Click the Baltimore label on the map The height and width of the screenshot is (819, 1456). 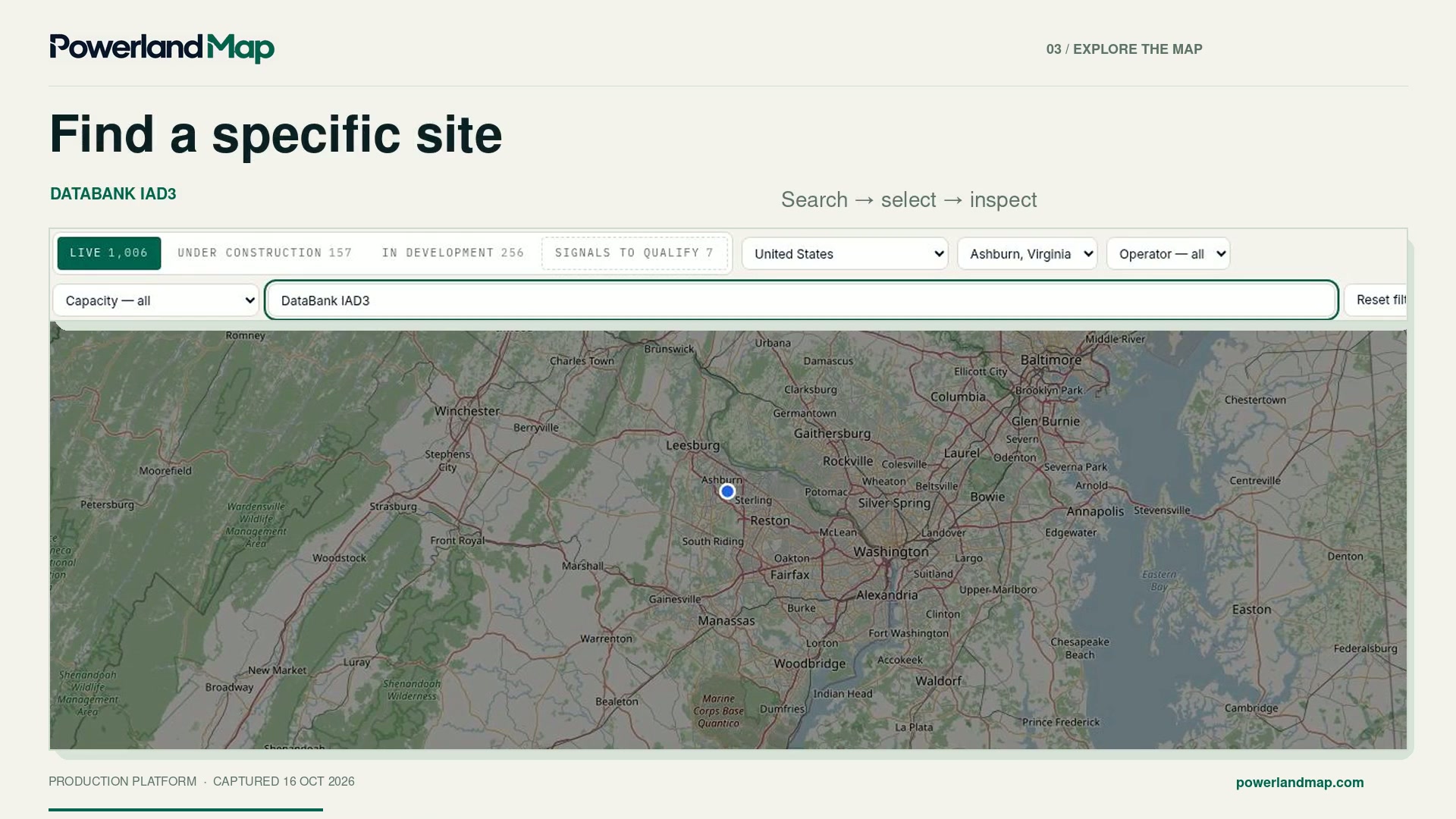1051,359
